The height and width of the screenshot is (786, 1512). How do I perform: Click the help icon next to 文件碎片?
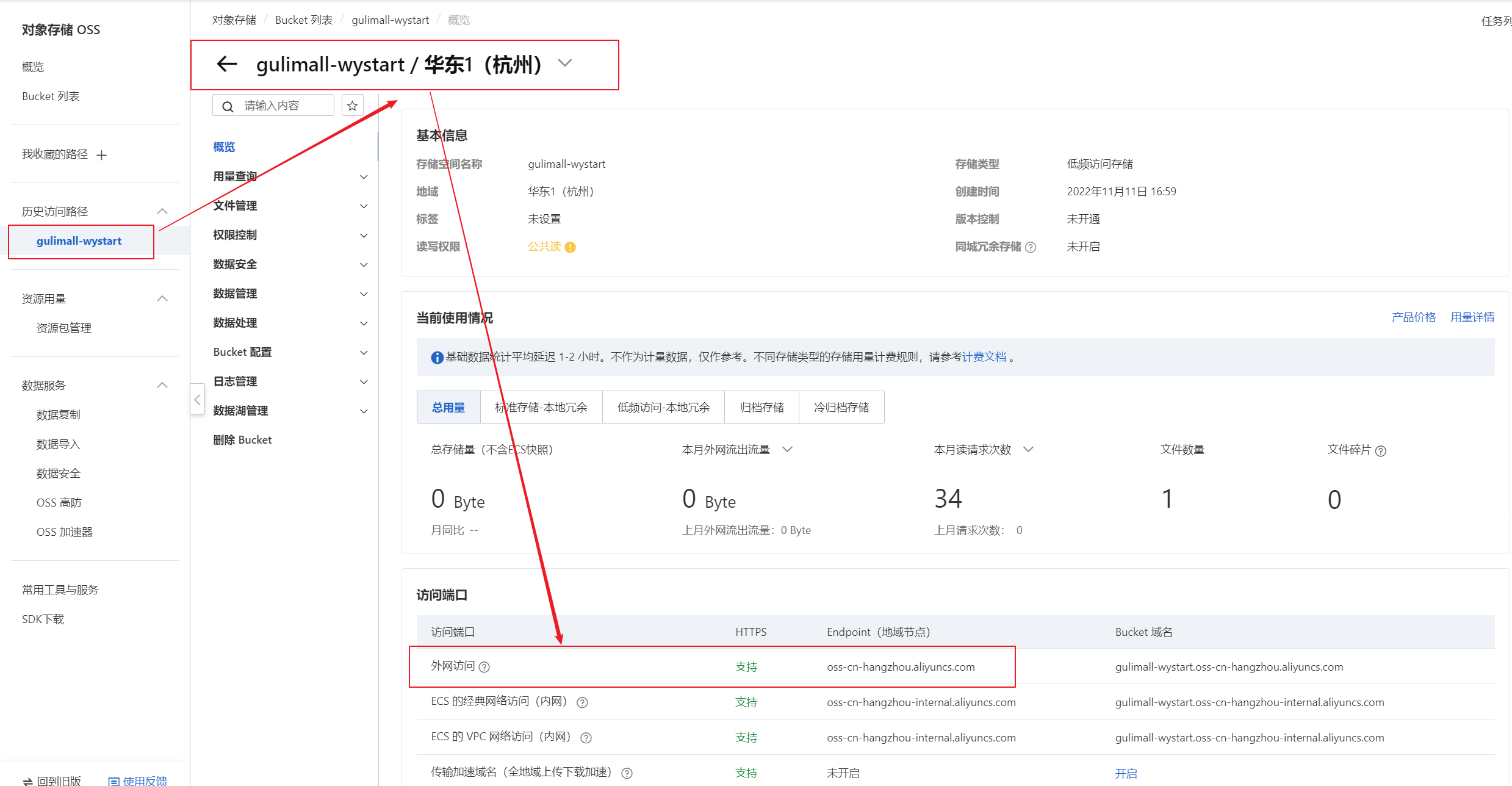tap(1381, 451)
